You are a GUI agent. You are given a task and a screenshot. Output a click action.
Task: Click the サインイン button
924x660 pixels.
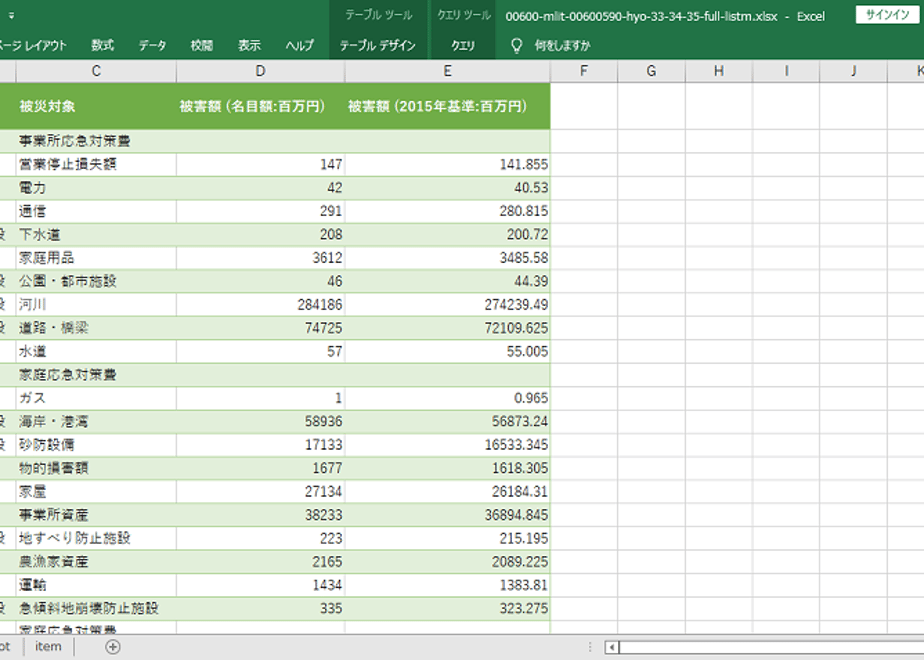click(887, 15)
